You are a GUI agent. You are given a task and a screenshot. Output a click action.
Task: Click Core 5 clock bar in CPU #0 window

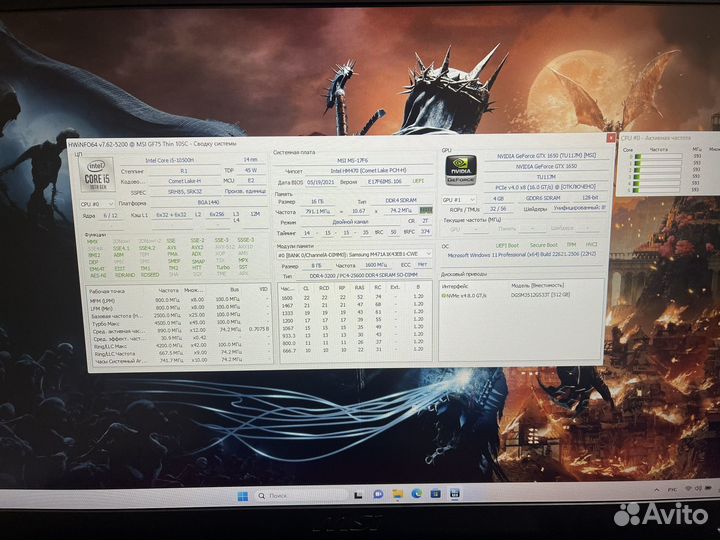point(656,190)
